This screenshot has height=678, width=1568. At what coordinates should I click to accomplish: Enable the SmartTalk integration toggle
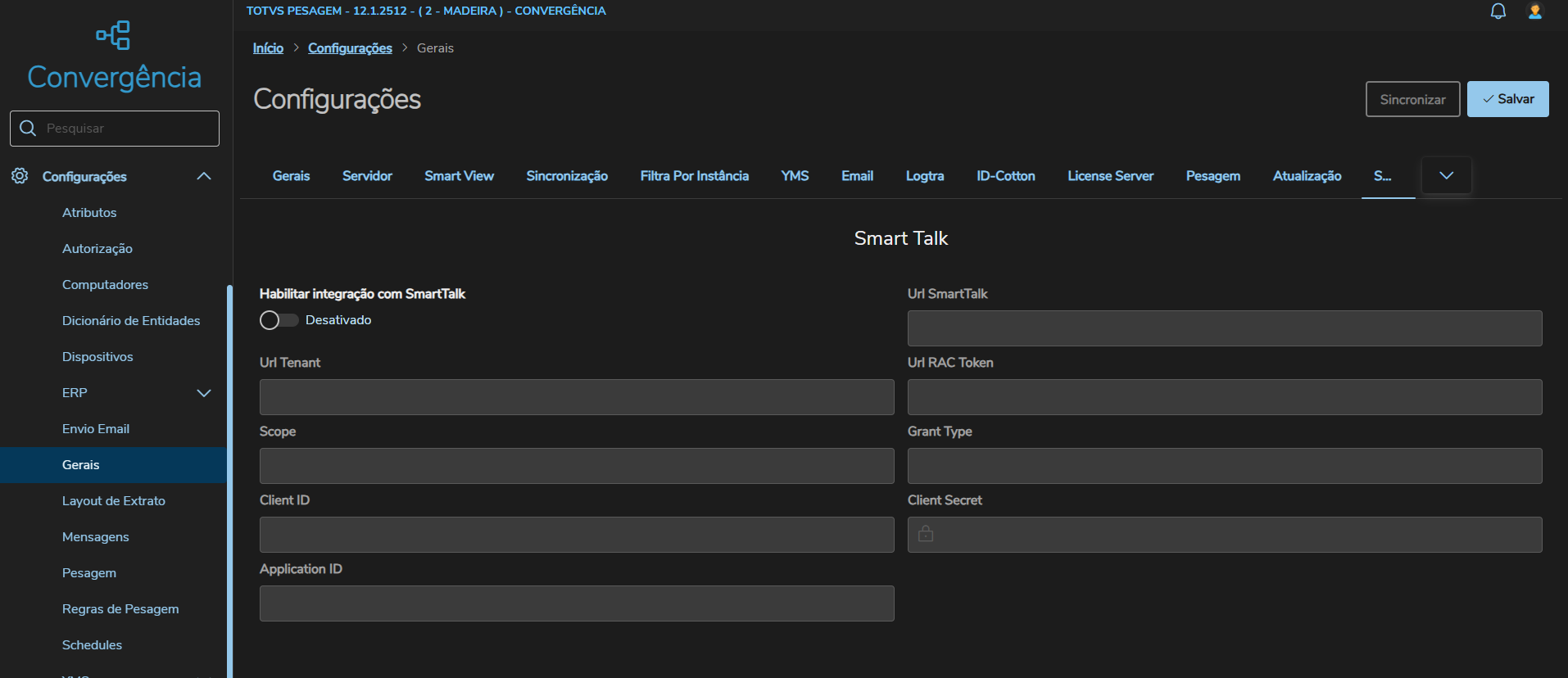pos(279,320)
